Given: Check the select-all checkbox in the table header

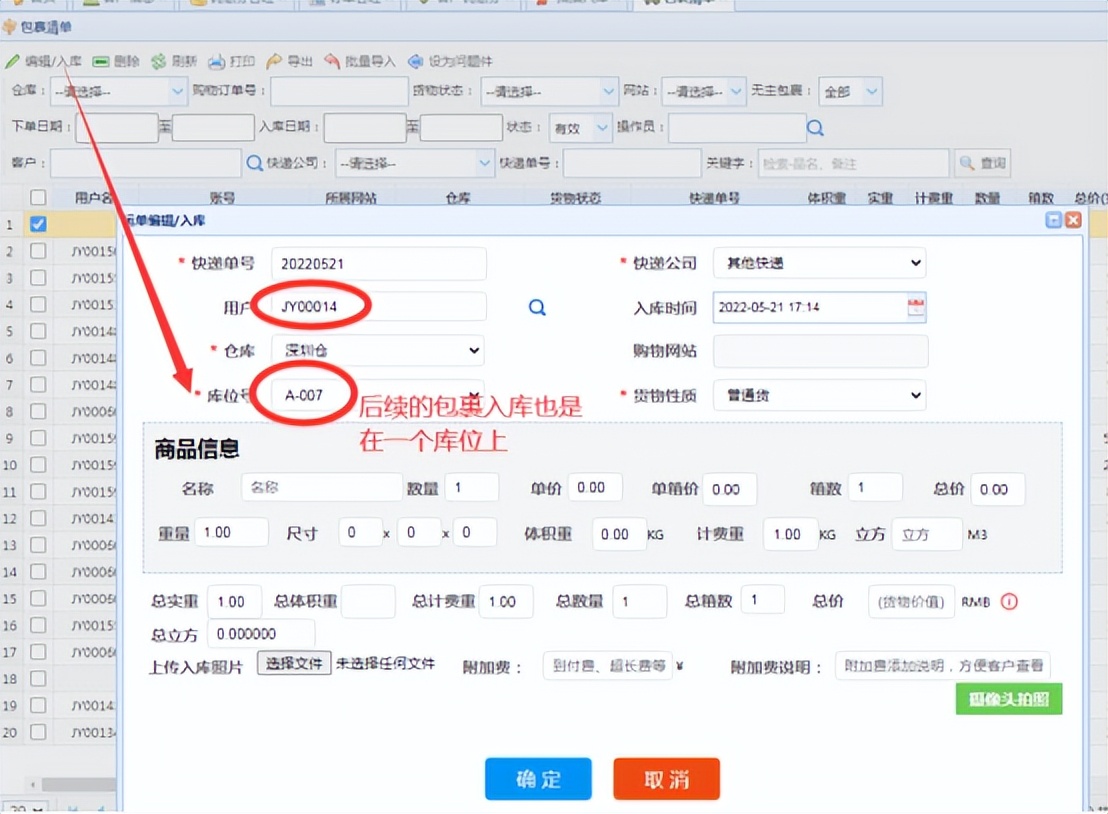Looking at the screenshot, I should (x=36, y=197).
